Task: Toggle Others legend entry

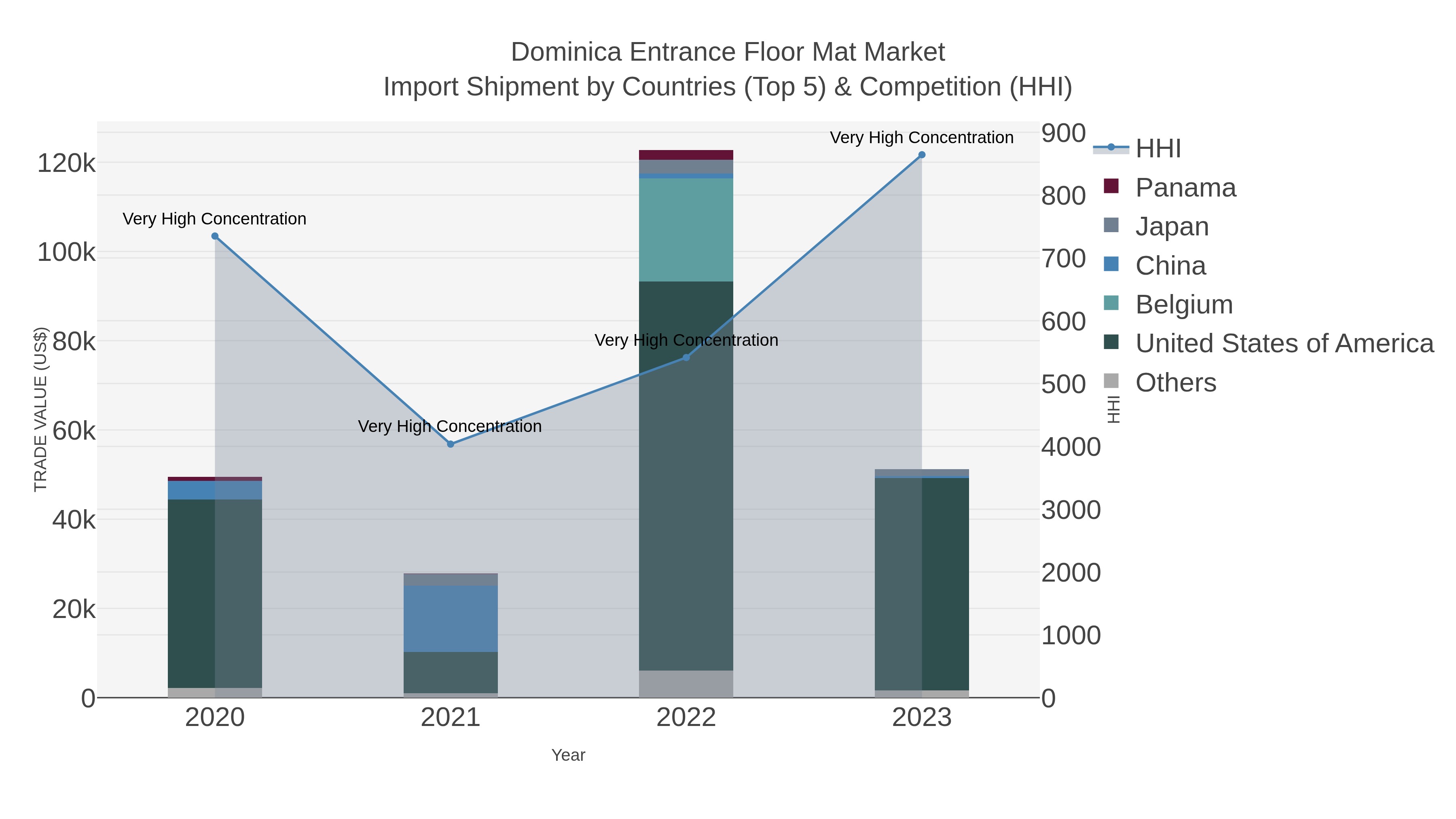Action: click(1160, 383)
